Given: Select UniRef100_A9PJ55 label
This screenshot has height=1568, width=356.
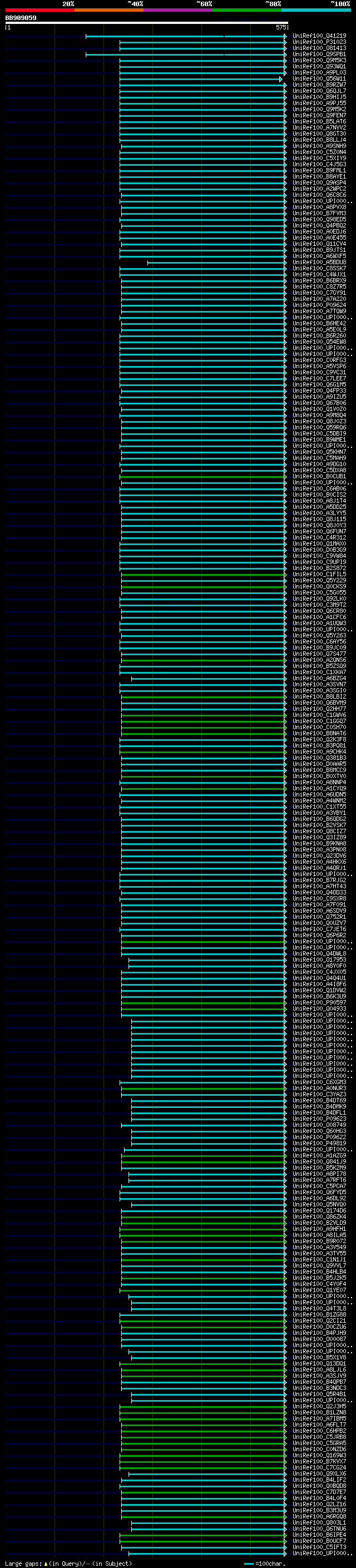Looking at the screenshot, I should [x=319, y=103].
